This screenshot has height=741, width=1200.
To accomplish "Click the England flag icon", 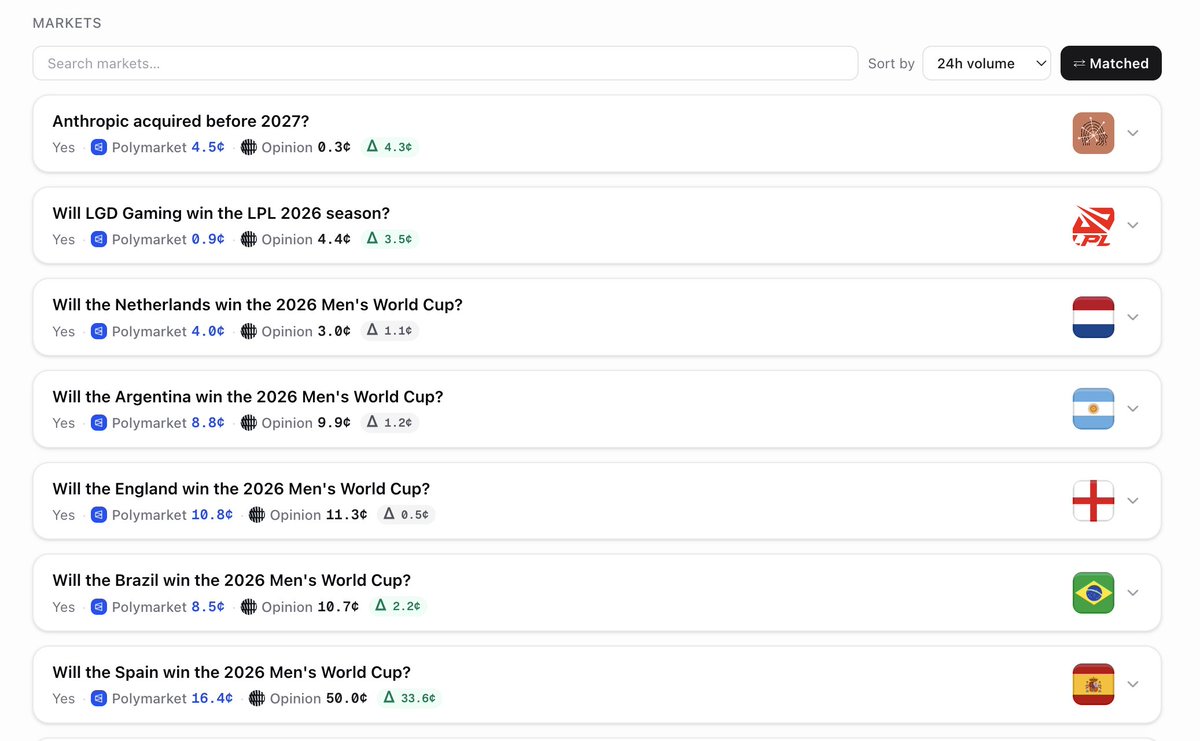I will tap(1093, 501).
